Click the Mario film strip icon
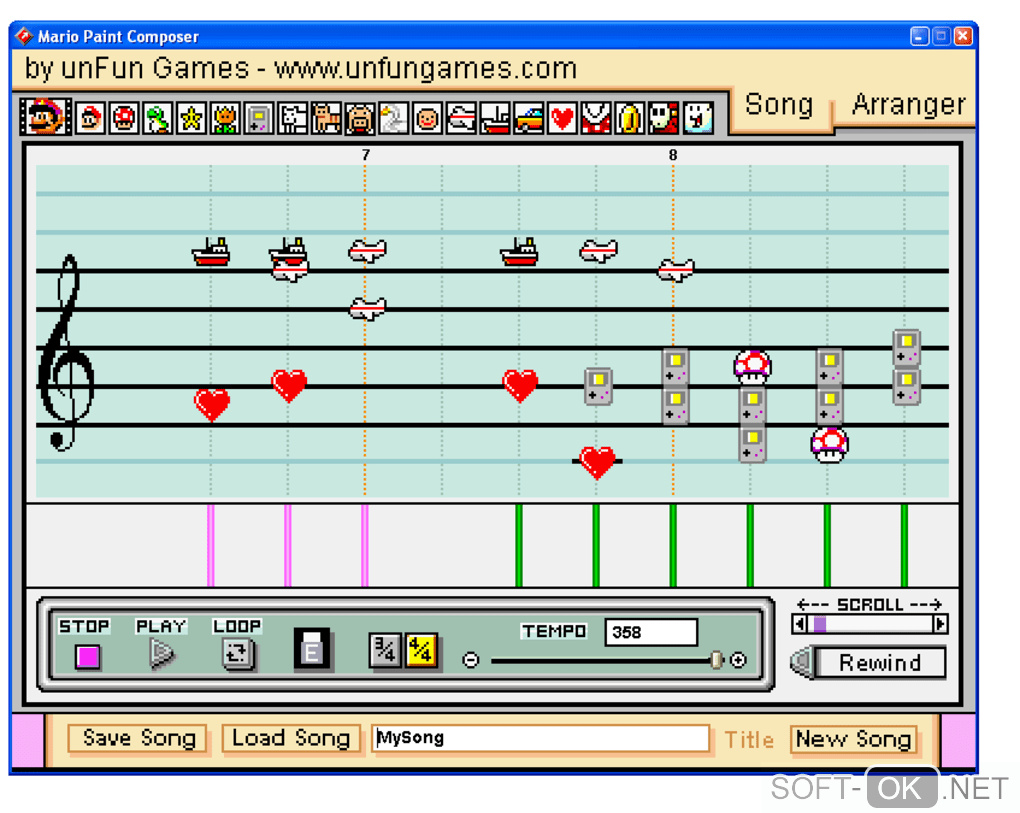1020x813 pixels. pos(45,117)
